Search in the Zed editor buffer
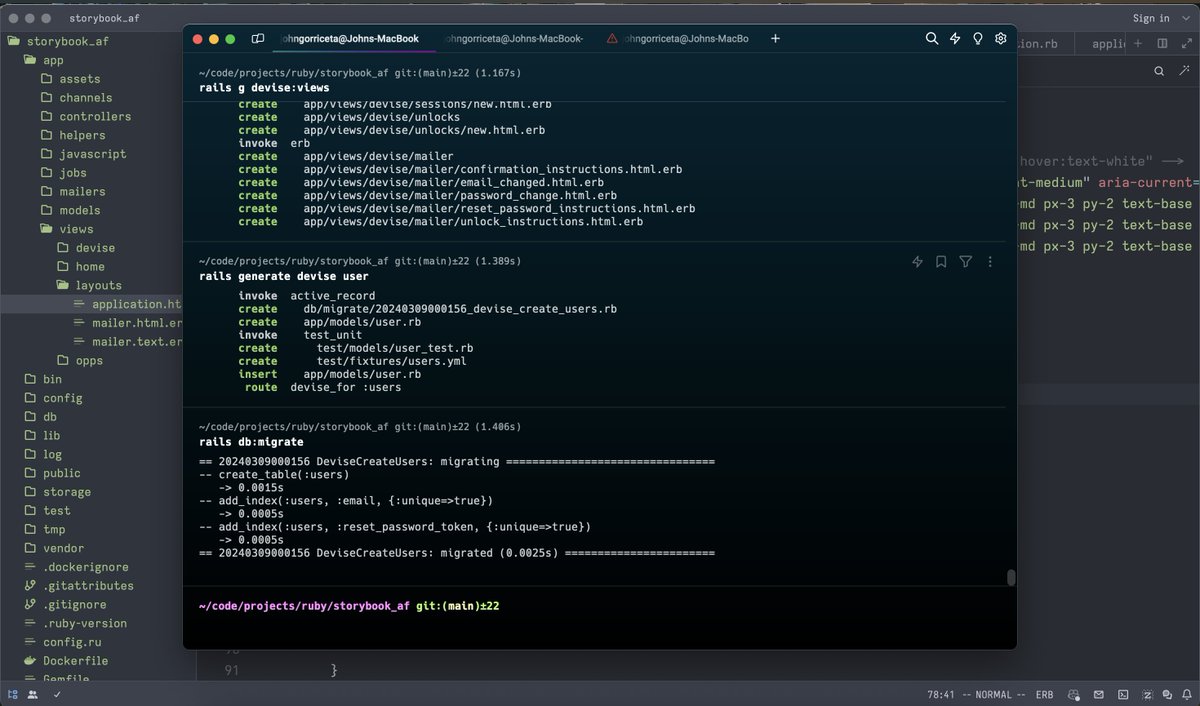This screenshot has height=706, width=1200. 1159,71
